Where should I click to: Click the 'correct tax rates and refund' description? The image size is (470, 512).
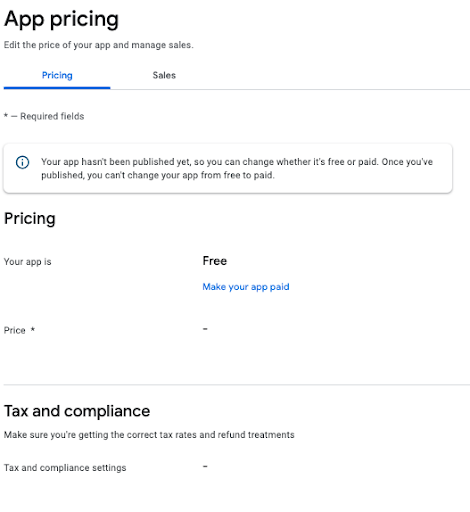tap(149, 435)
